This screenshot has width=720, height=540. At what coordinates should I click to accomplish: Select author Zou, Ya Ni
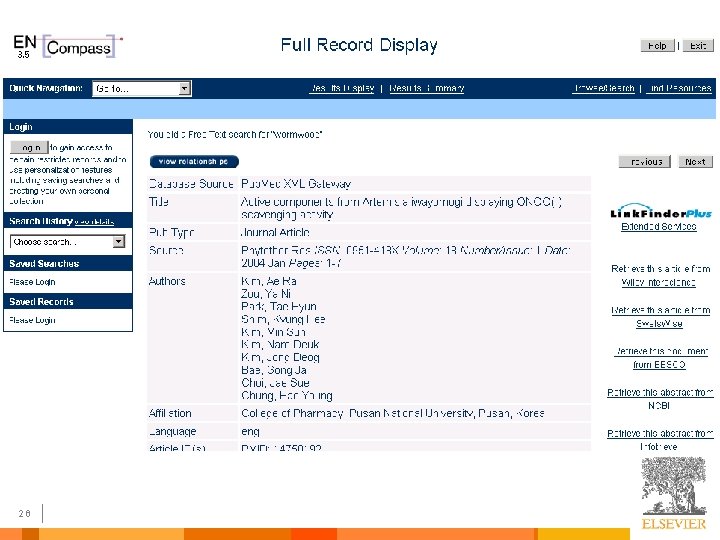click(266, 294)
